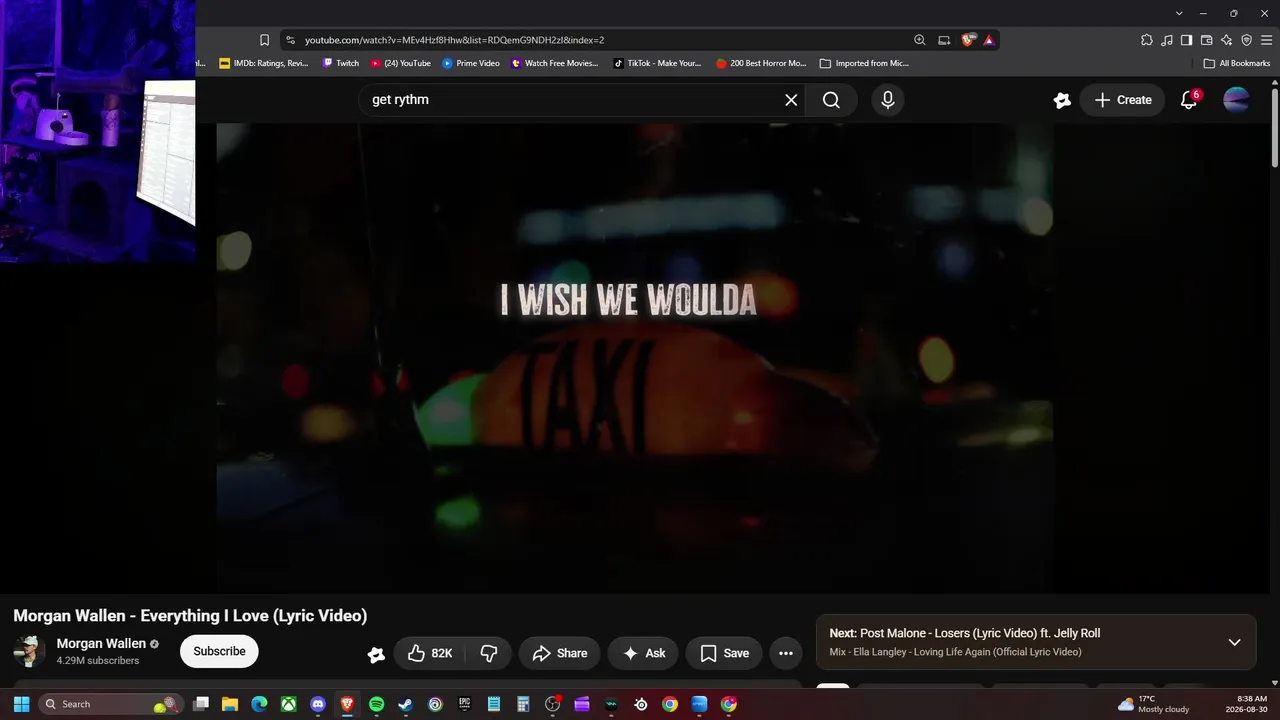
Task: Open the tab search dropdown chevron
Action: [x=1179, y=13]
